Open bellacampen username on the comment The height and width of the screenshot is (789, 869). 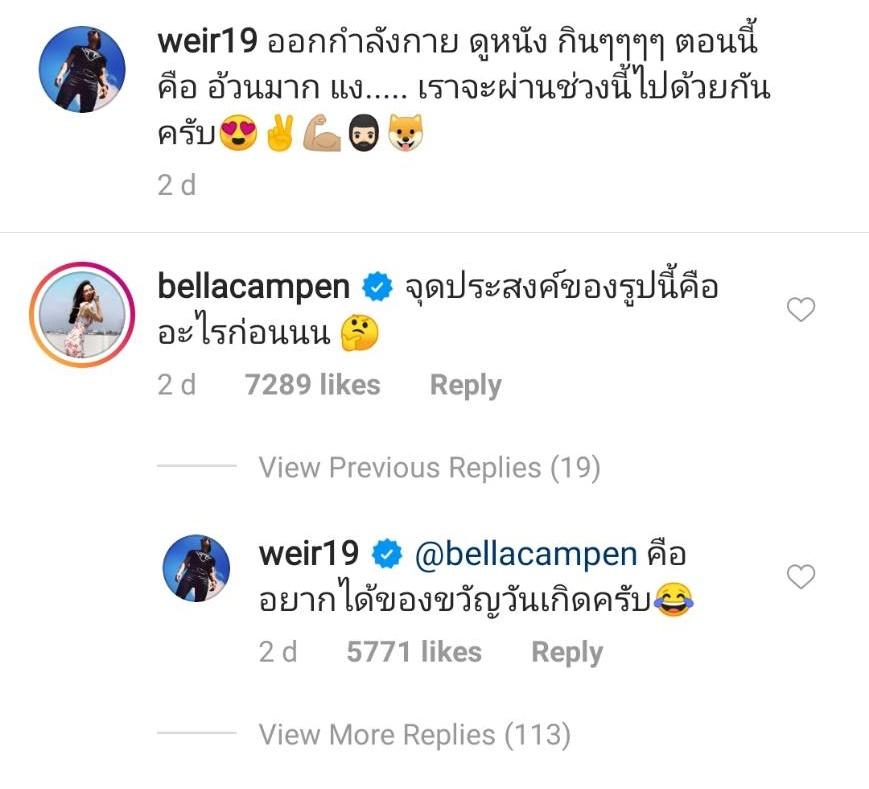coord(254,287)
